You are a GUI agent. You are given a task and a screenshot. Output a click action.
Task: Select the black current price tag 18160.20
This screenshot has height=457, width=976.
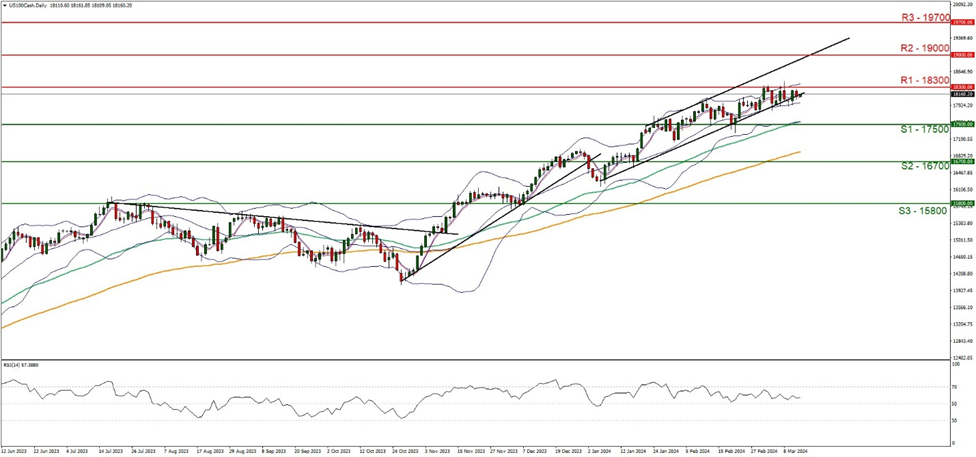tap(959, 95)
